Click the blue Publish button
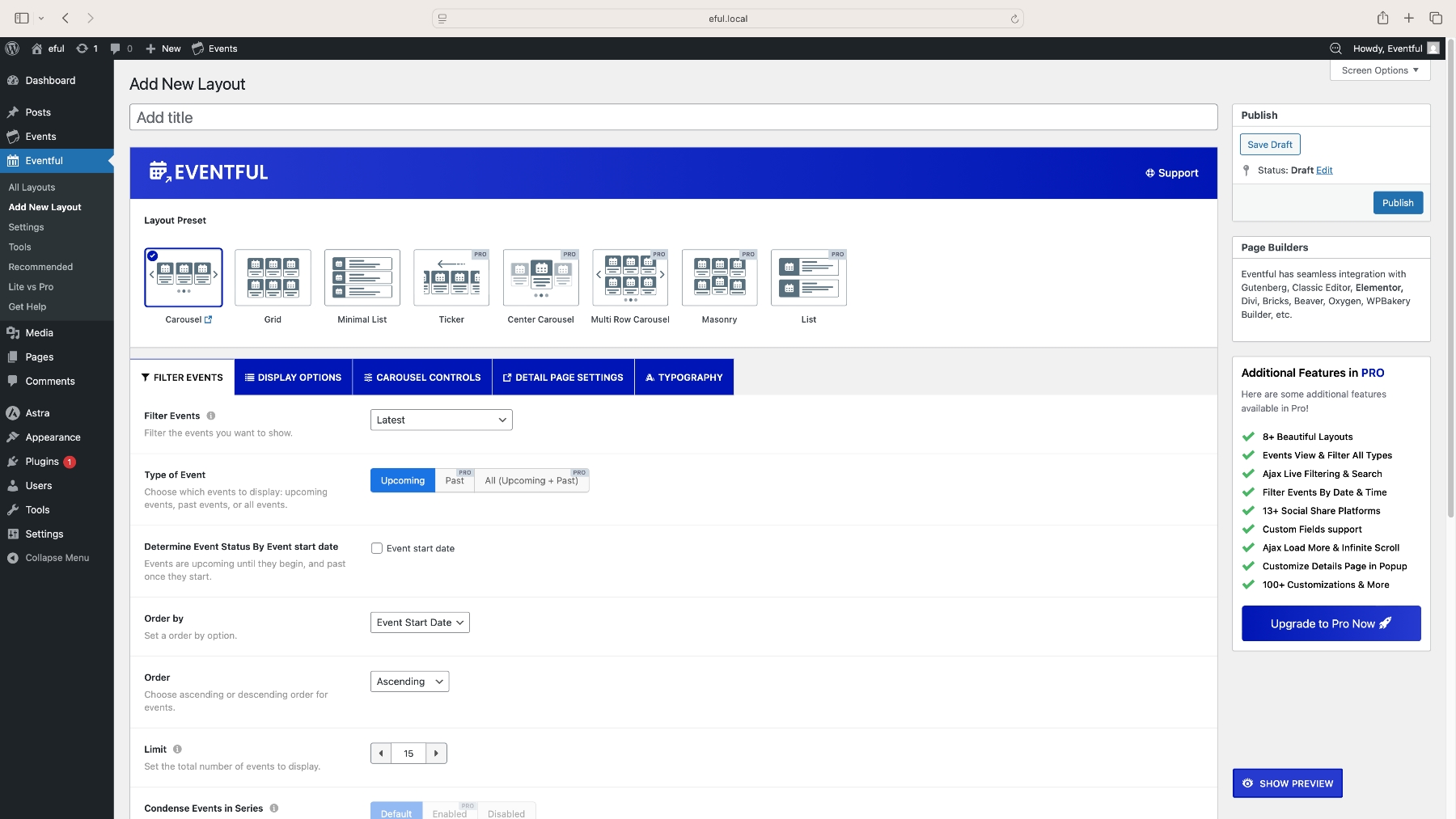Image resolution: width=1456 pixels, height=819 pixels. tap(1398, 203)
